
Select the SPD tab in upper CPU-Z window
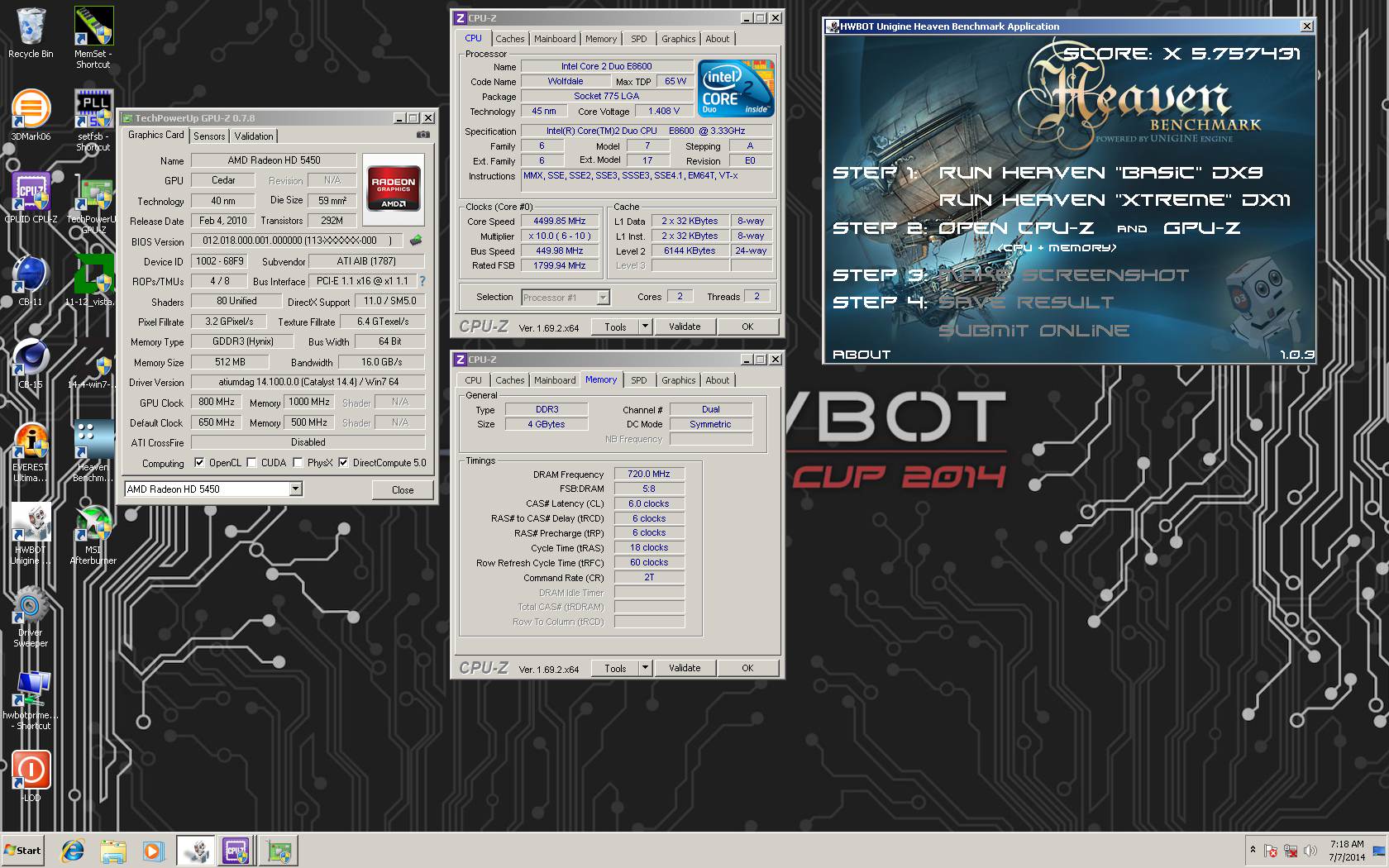[x=639, y=39]
